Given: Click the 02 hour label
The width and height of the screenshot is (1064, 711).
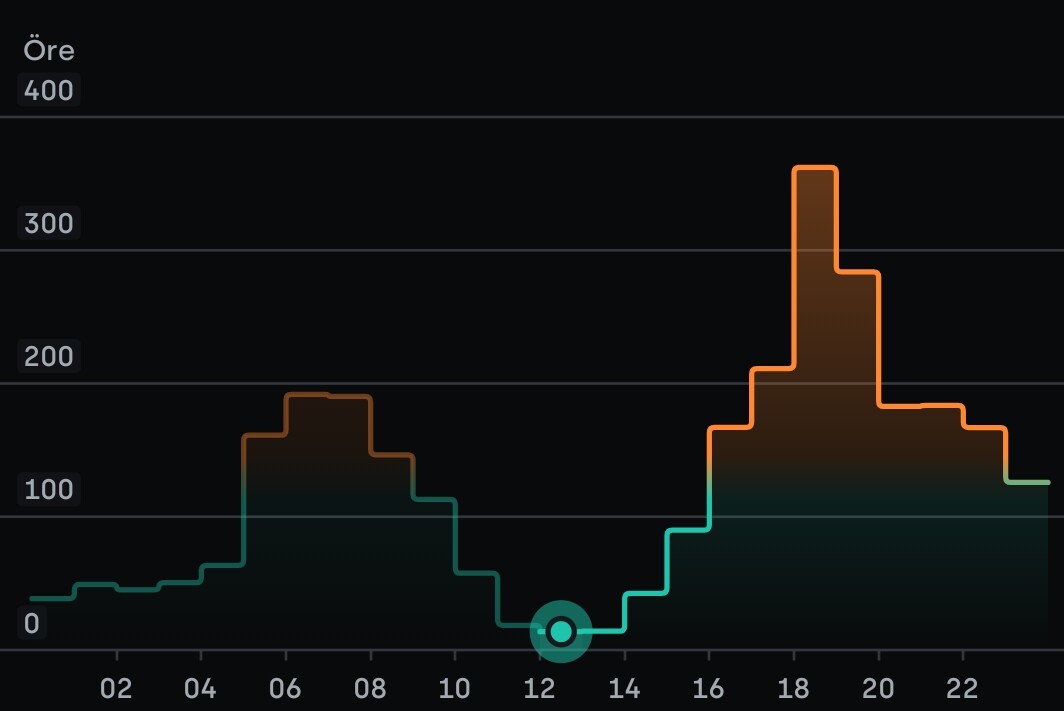Looking at the screenshot, I should pyautogui.click(x=116, y=689).
